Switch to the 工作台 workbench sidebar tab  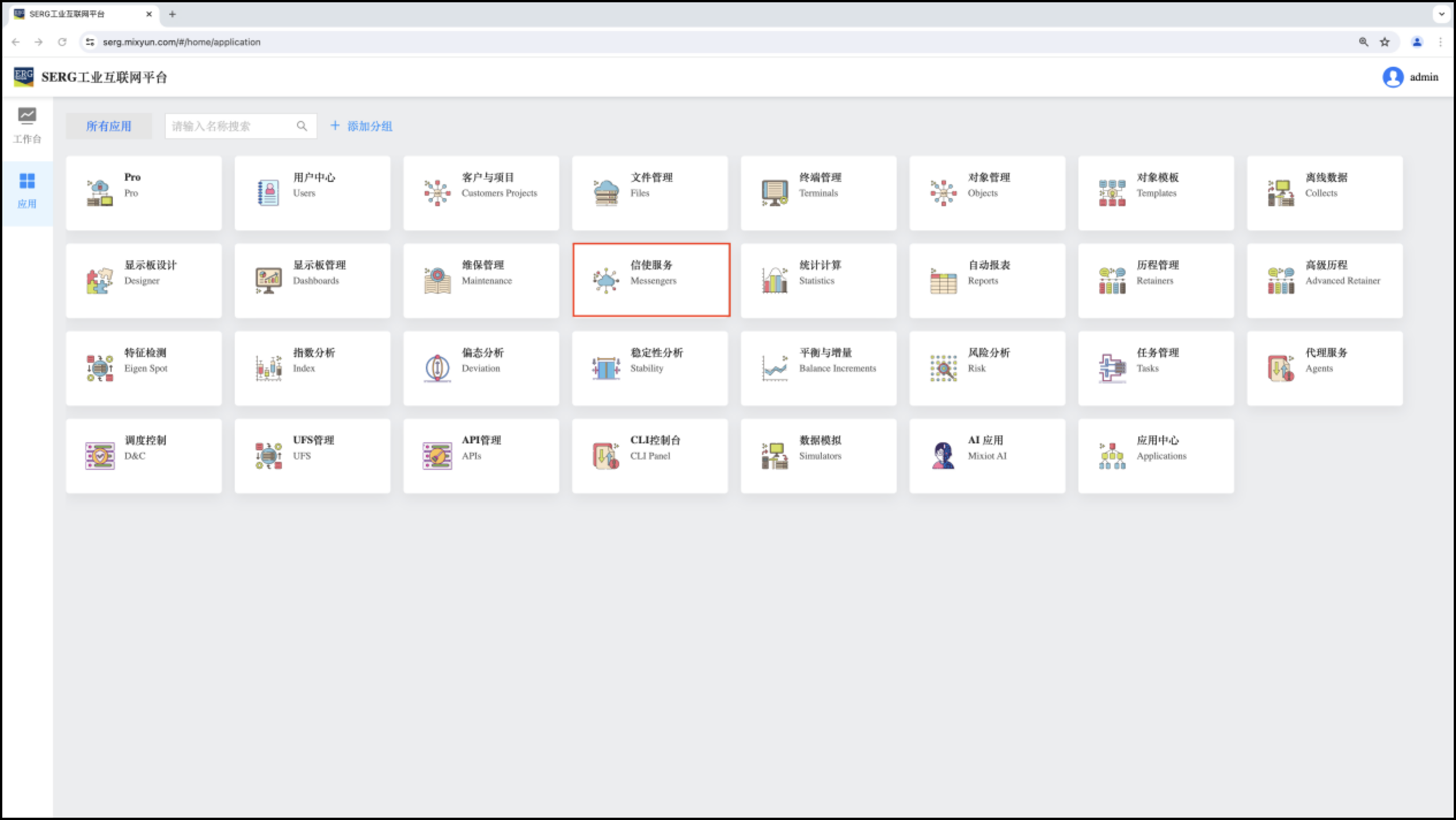pyautogui.click(x=27, y=126)
